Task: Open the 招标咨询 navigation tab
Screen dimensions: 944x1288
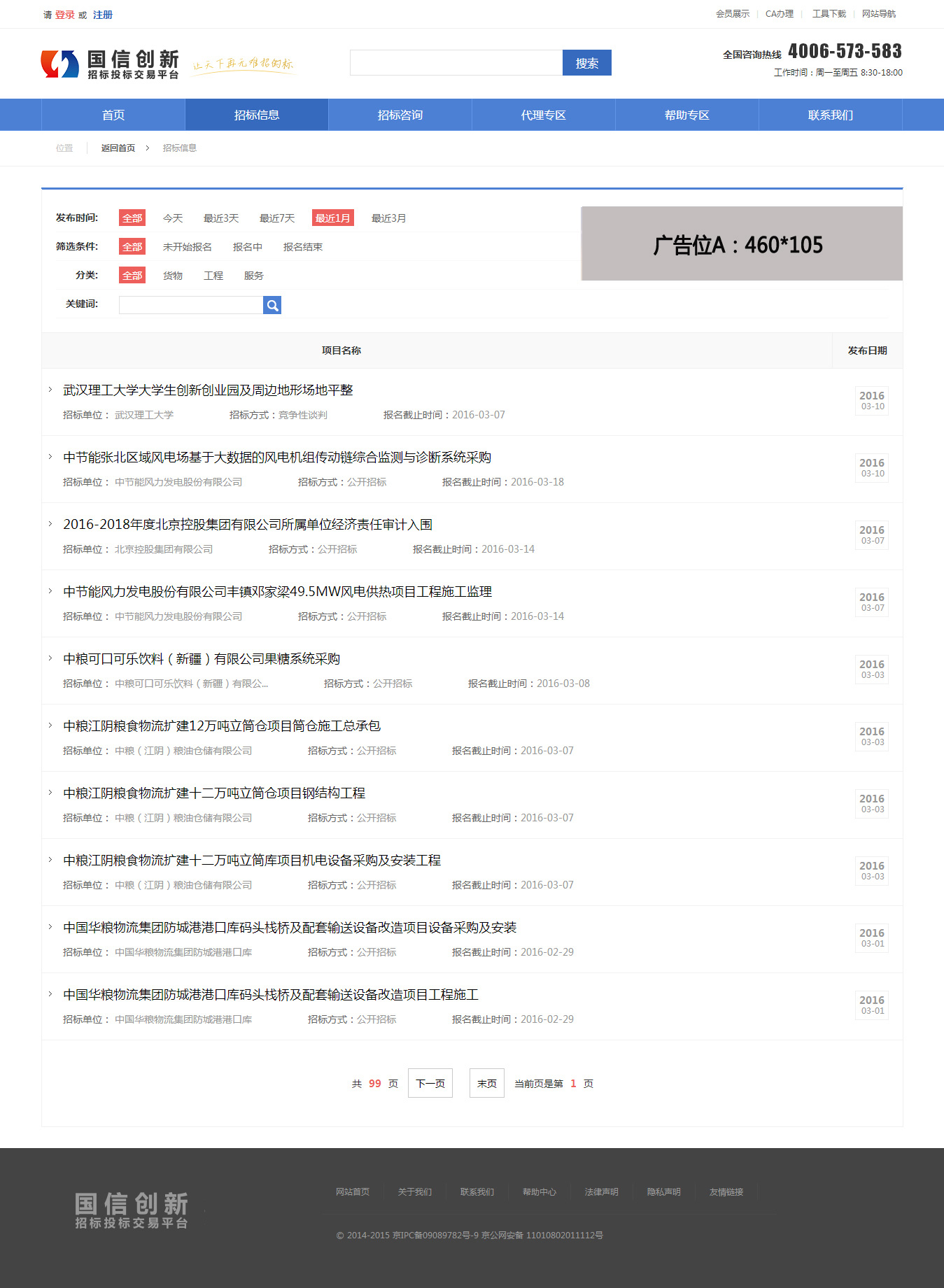Action: pyautogui.click(x=400, y=115)
